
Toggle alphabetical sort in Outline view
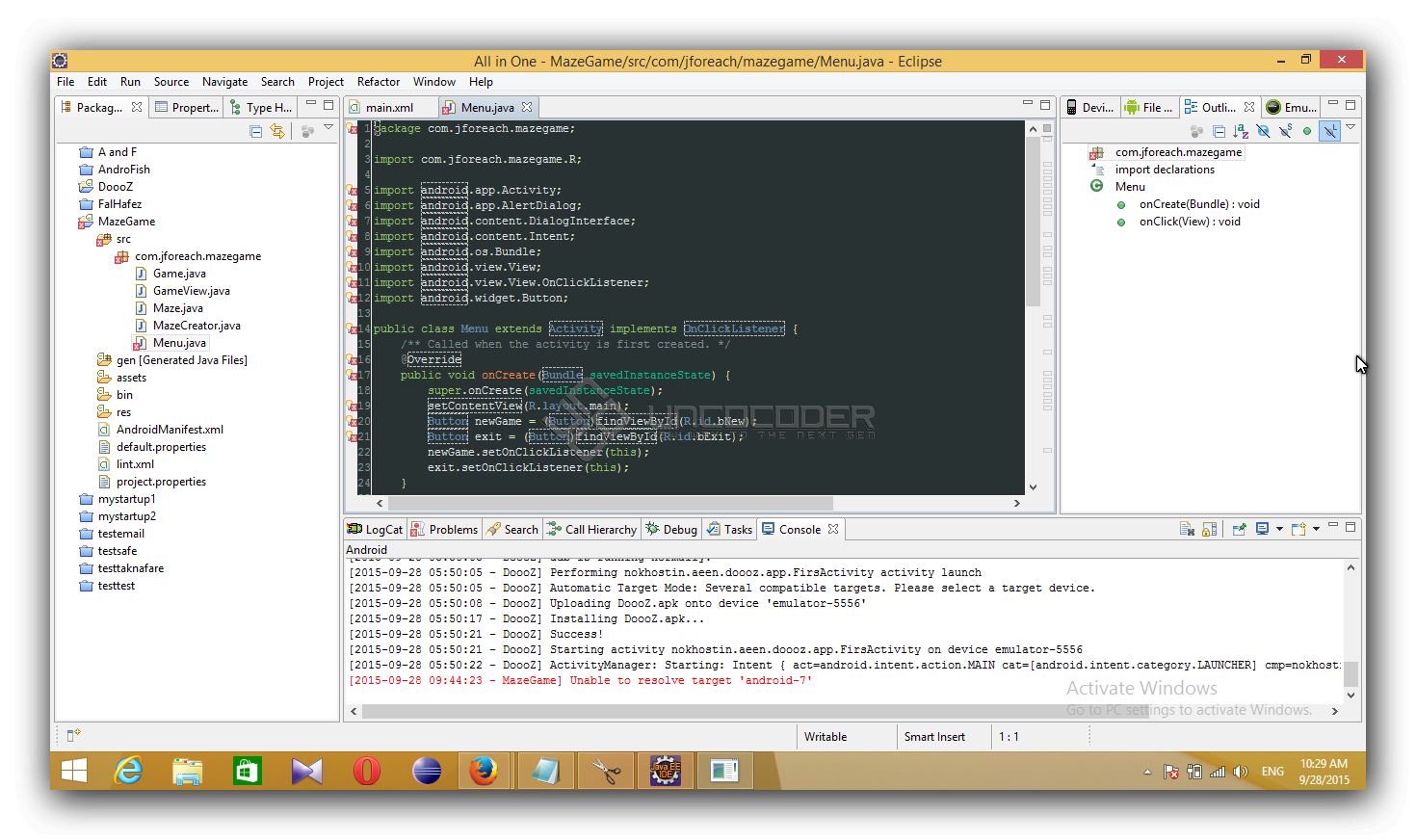pyautogui.click(x=1241, y=131)
